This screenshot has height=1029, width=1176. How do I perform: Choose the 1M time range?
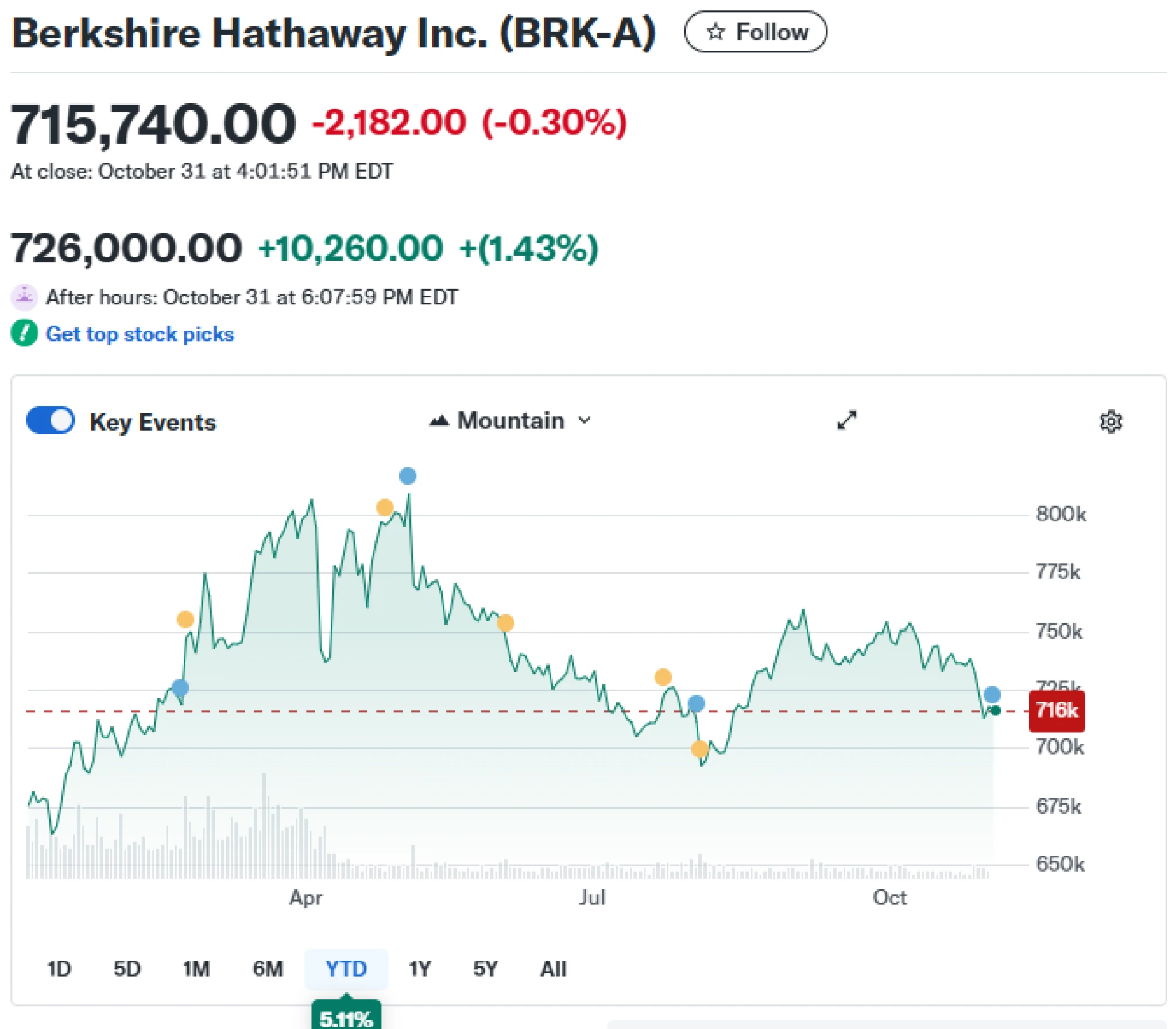click(x=196, y=969)
